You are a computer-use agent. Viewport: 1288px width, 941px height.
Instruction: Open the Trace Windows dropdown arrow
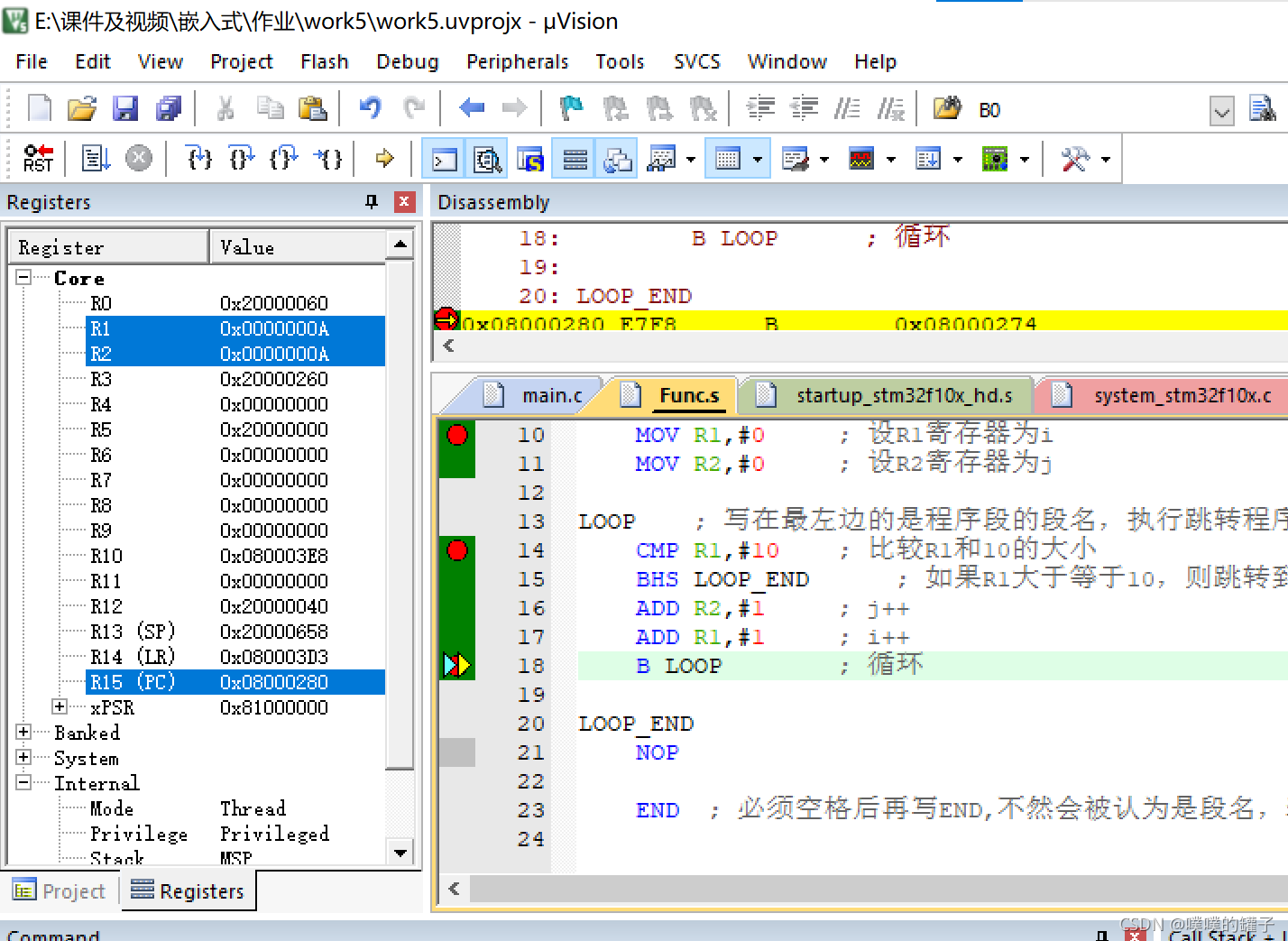pos(958,160)
